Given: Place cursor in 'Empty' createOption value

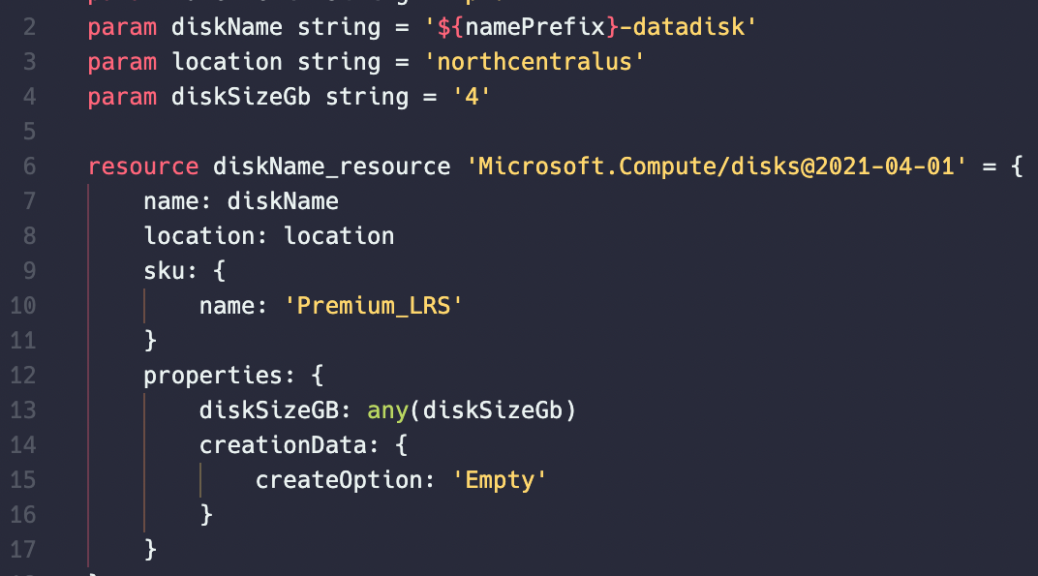Looking at the screenshot, I should pos(499,480).
